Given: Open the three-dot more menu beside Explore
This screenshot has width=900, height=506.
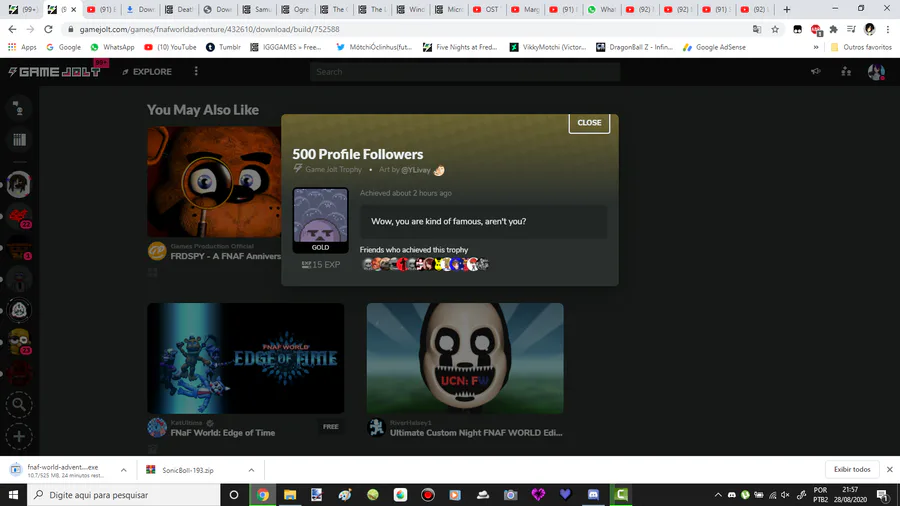Looking at the screenshot, I should (x=196, y=71).
